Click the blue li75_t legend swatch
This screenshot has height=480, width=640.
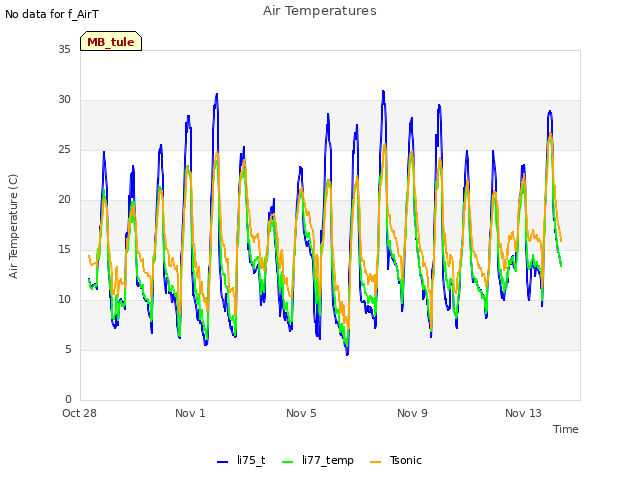tap(222, 462)
